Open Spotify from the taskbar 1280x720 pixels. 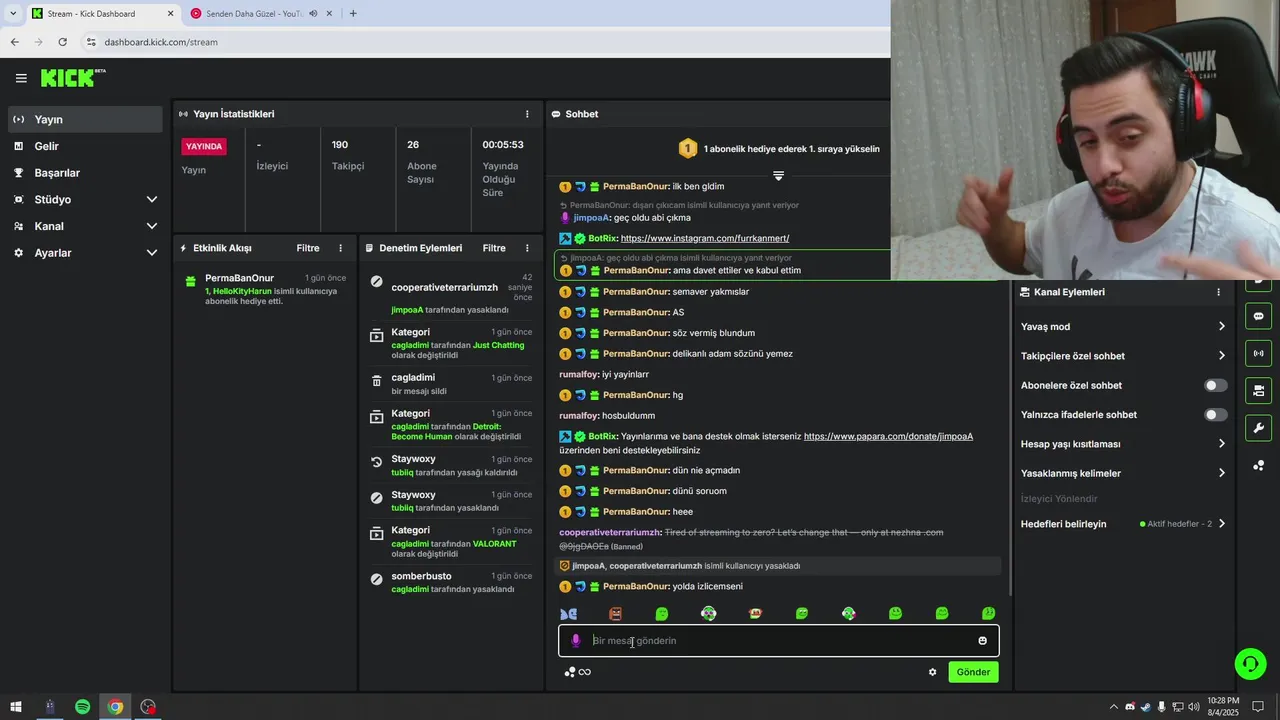click(82, 707)
